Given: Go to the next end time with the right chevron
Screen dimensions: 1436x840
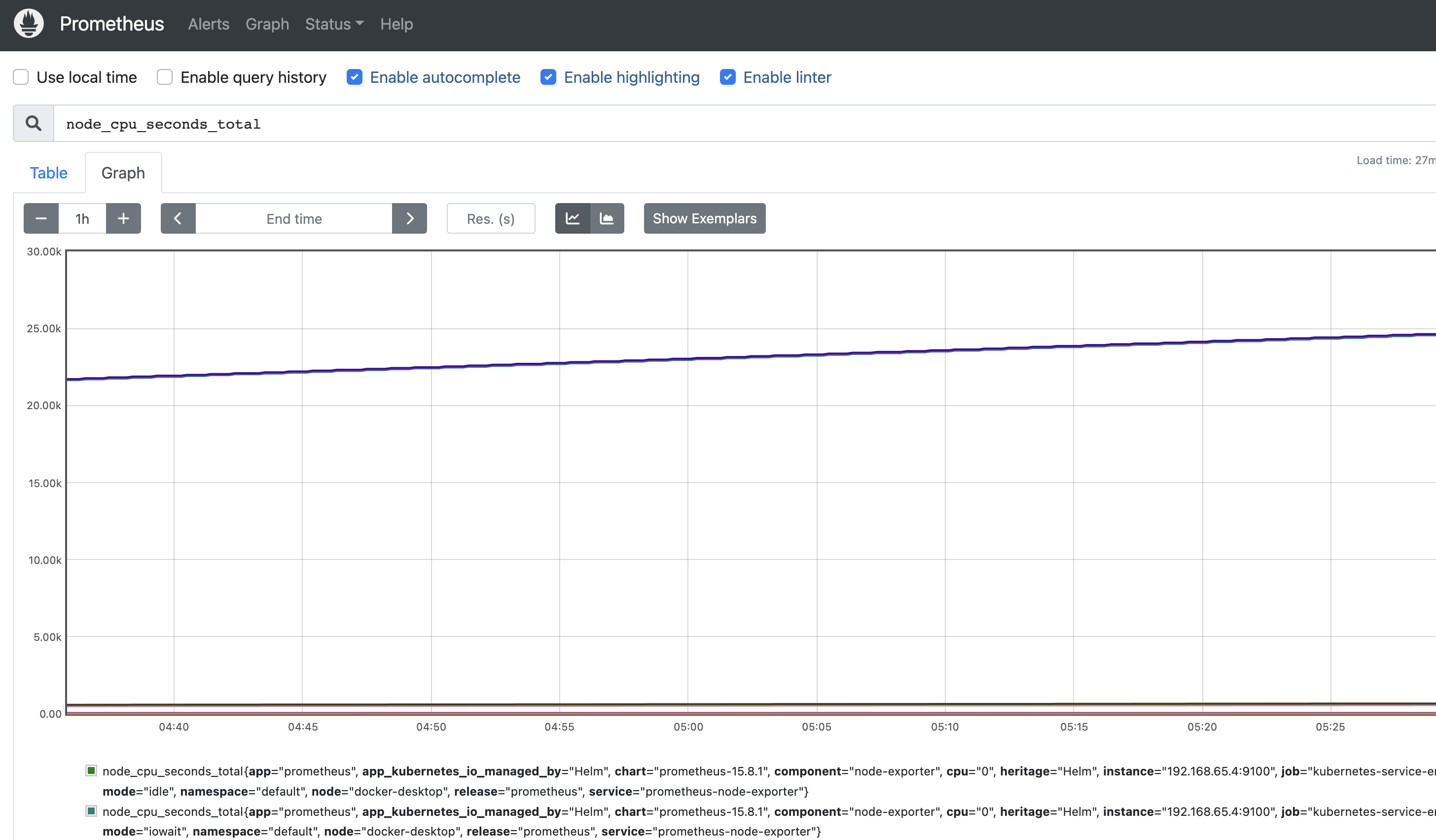Looking at the screenshot, I should point(409,218).
